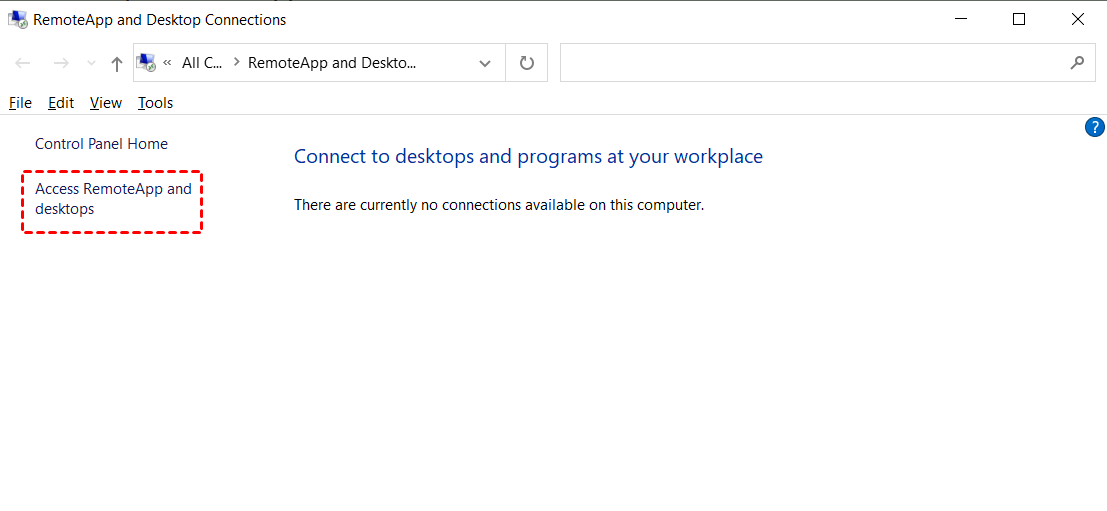Click the magnifier search icon
This screenshot has width=1107, height=511.
tap(1077, 63)
